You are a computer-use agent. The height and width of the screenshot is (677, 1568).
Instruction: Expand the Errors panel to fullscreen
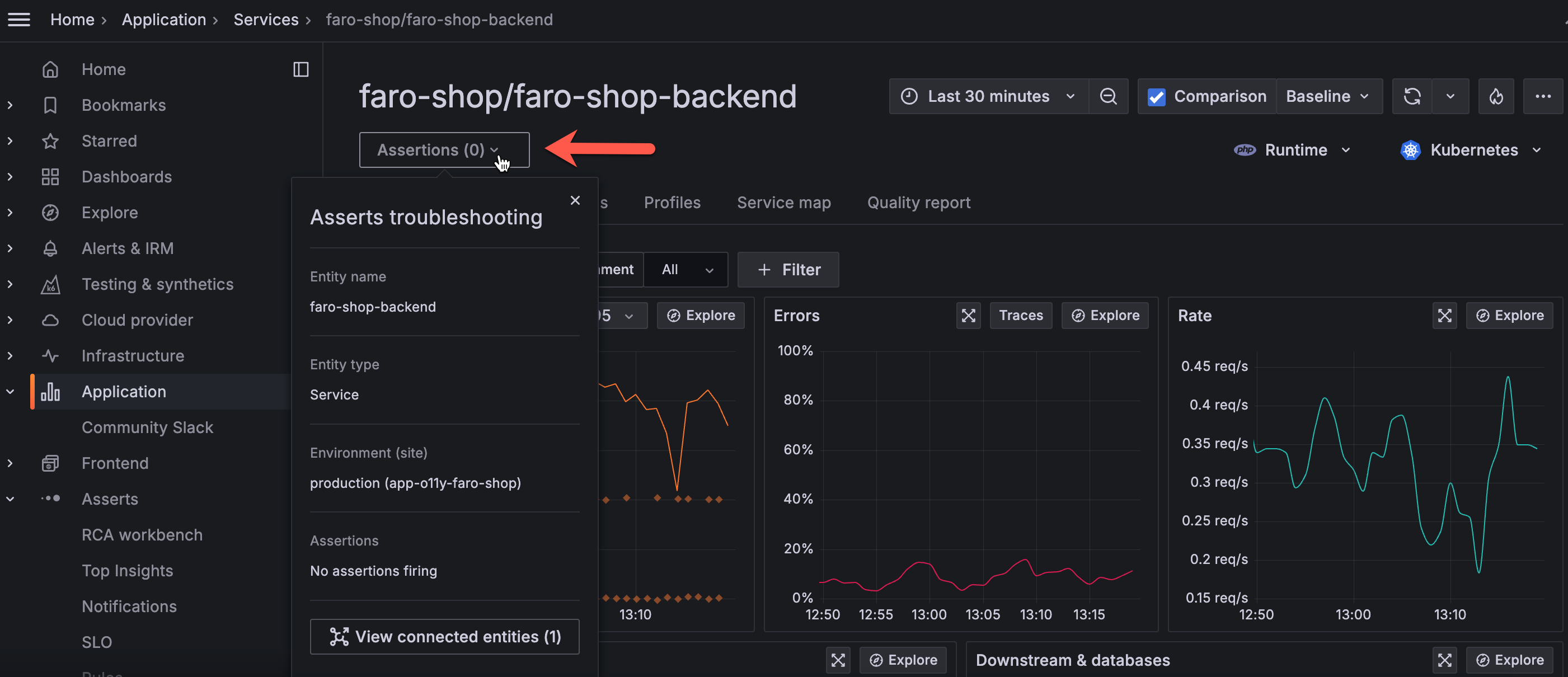pos(968,316)
